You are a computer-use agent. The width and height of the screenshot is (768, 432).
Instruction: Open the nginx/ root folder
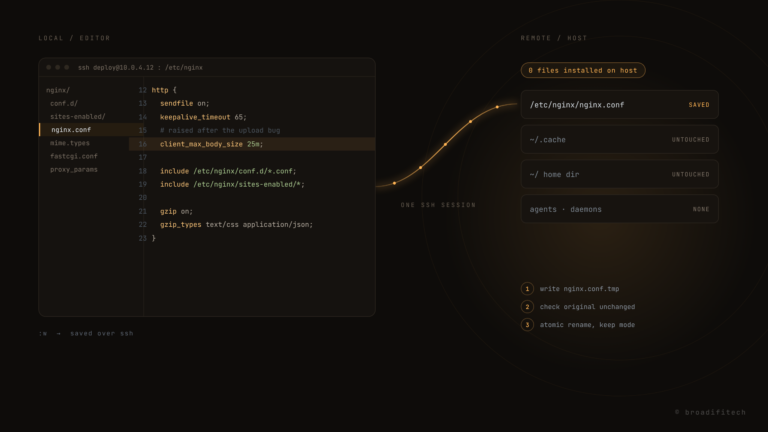(58, 90)
